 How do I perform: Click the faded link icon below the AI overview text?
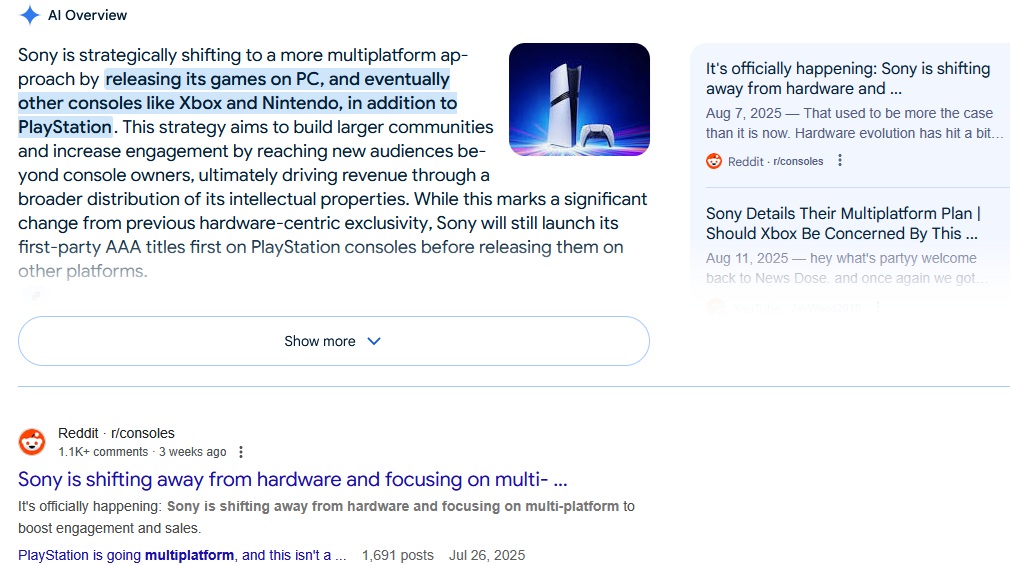coord(36,295)
